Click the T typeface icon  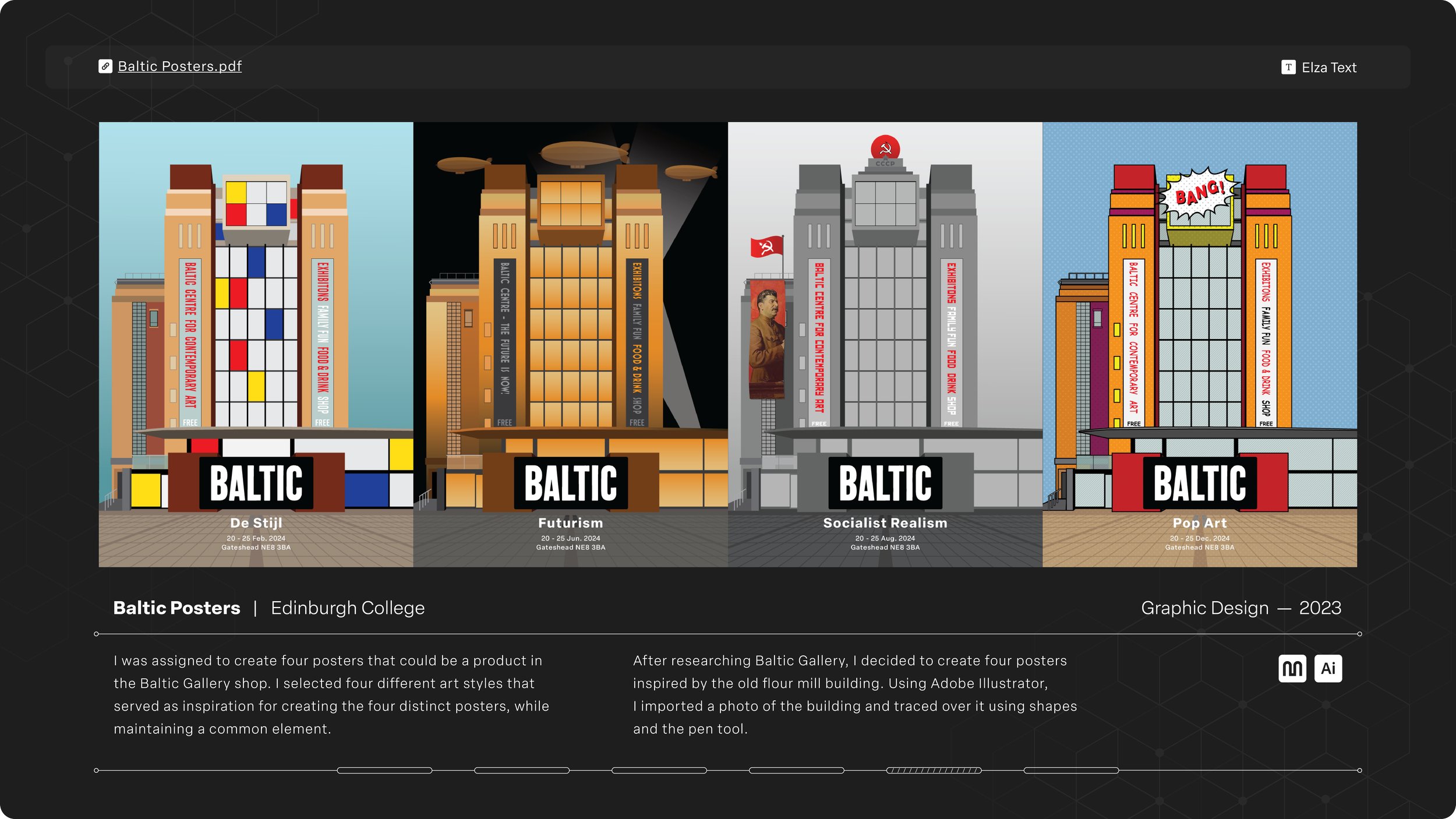1288,68
